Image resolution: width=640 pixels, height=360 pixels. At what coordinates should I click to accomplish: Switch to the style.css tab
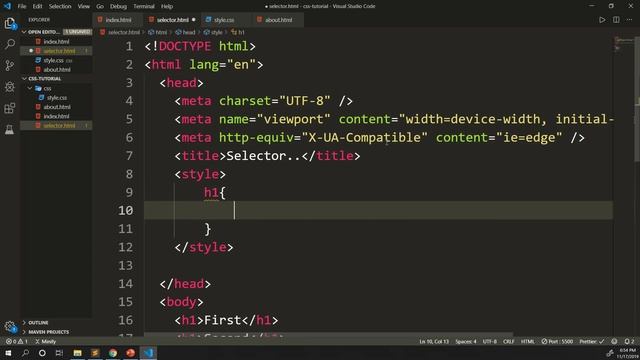(x=224, y=20)
